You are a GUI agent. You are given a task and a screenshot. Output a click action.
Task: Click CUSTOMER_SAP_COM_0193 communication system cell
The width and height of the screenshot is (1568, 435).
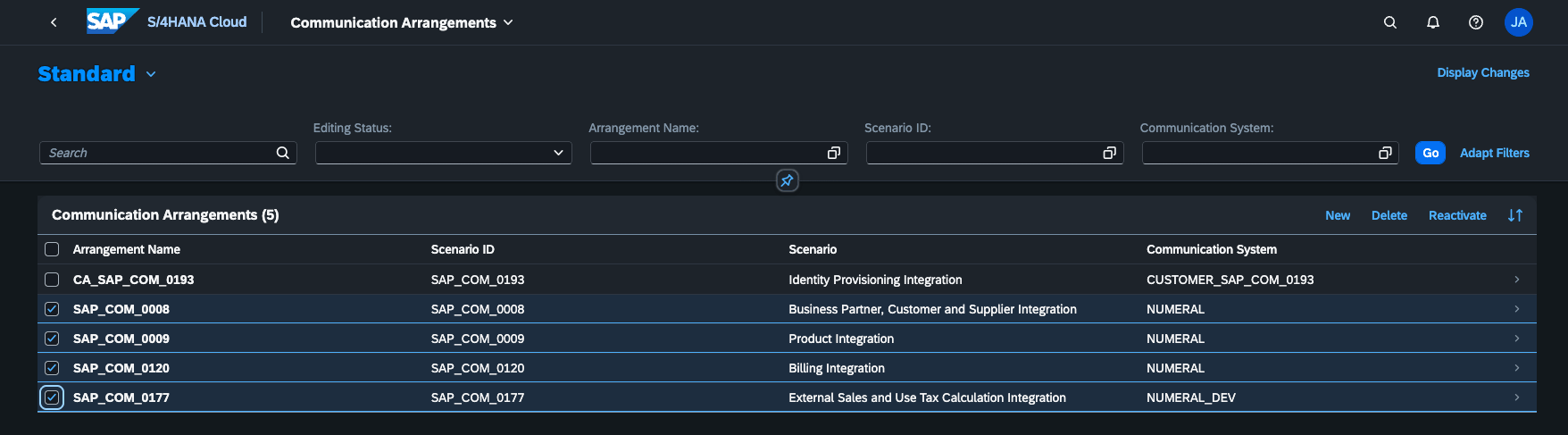pos(1230,280)
